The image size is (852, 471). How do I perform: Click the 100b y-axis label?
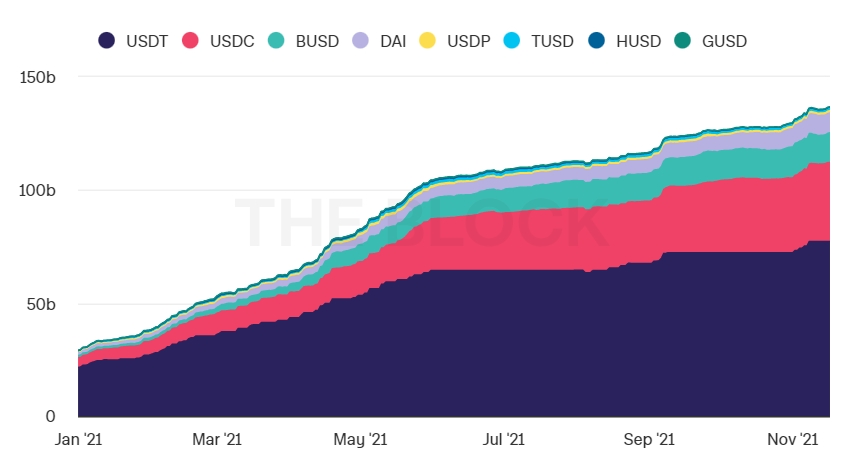[x=36, y=190]
